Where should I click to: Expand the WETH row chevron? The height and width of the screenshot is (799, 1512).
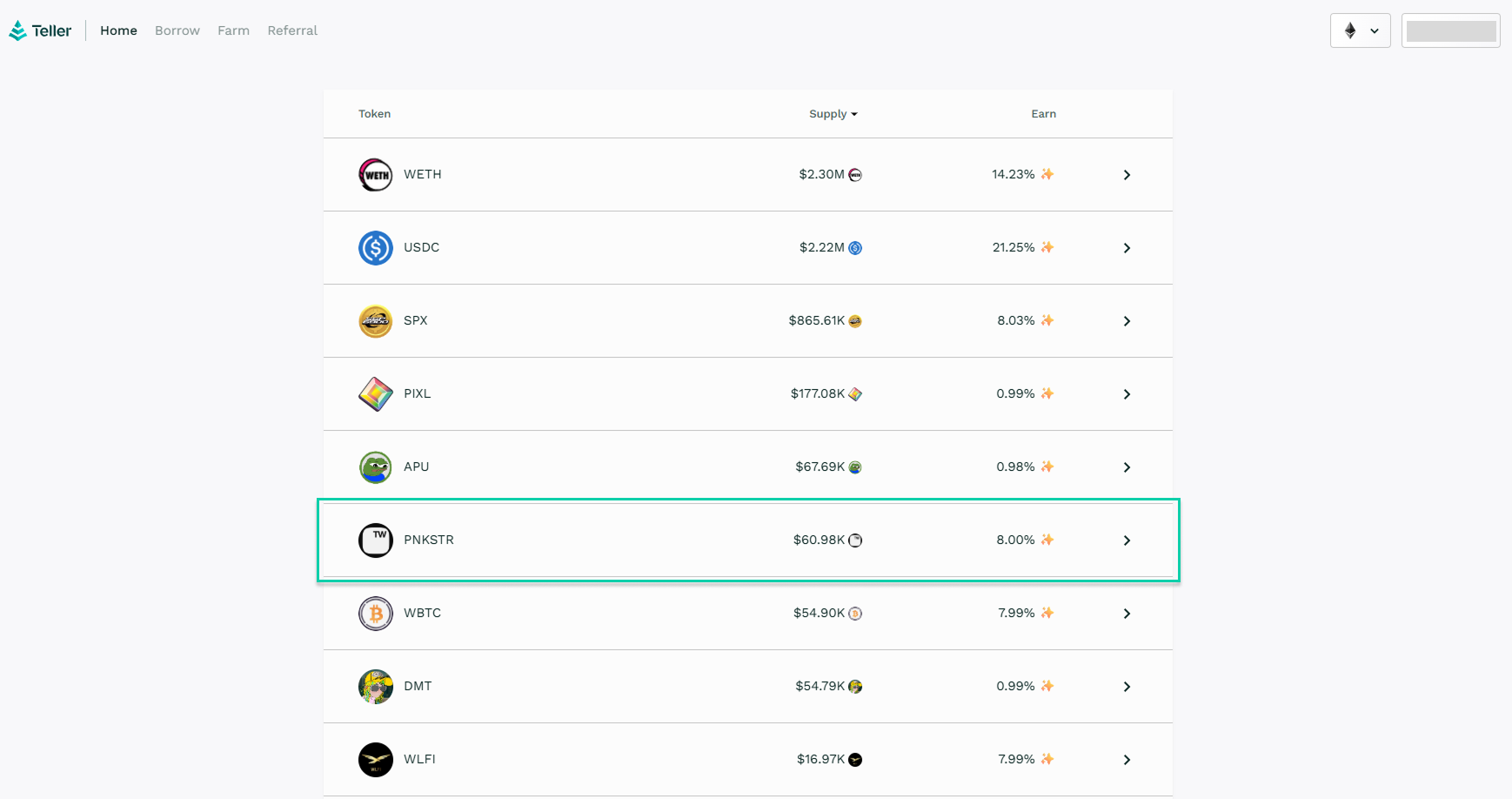(x=1127, y=175)
